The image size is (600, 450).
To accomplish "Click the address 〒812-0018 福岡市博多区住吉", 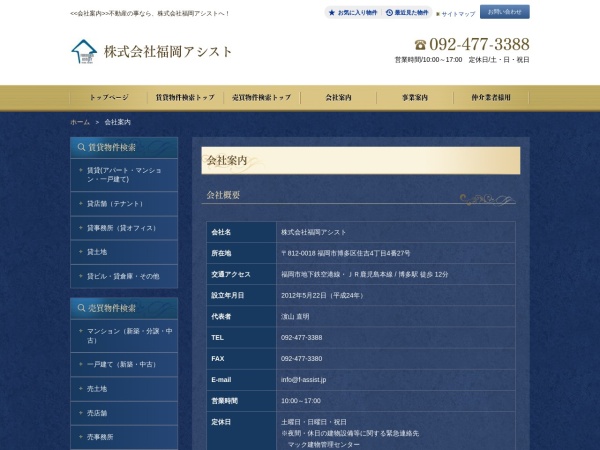I will 346,253.
